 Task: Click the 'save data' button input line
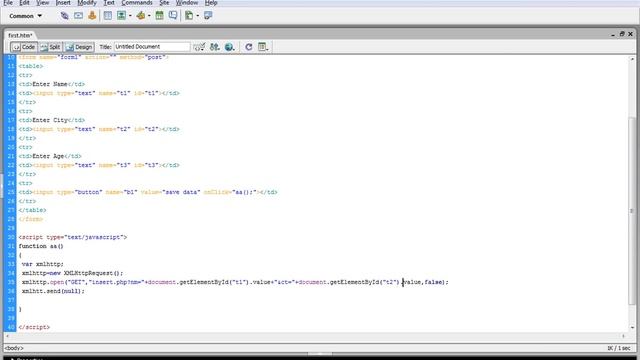point(148,192)
